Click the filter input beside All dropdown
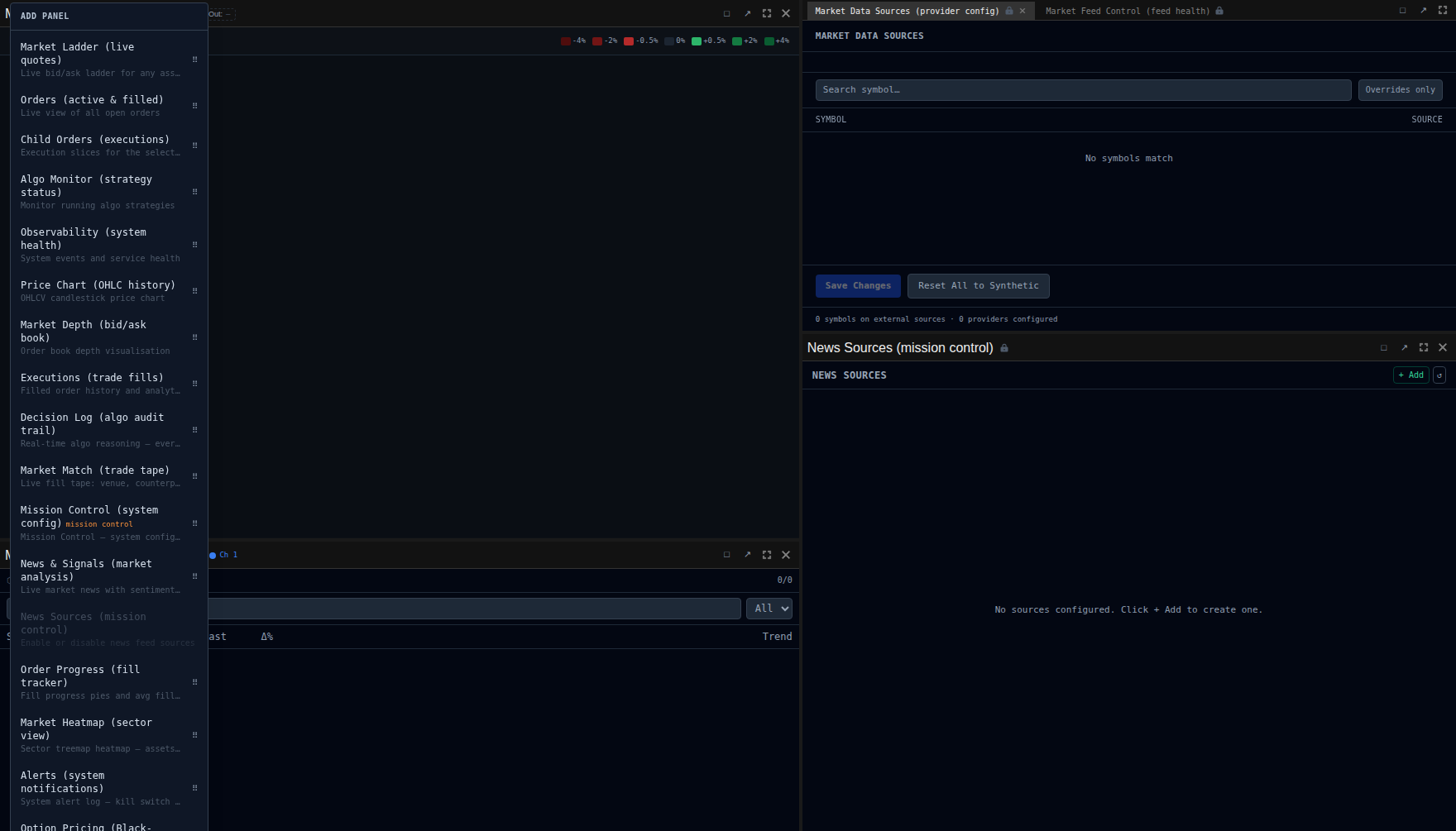 tap(474, 609)
